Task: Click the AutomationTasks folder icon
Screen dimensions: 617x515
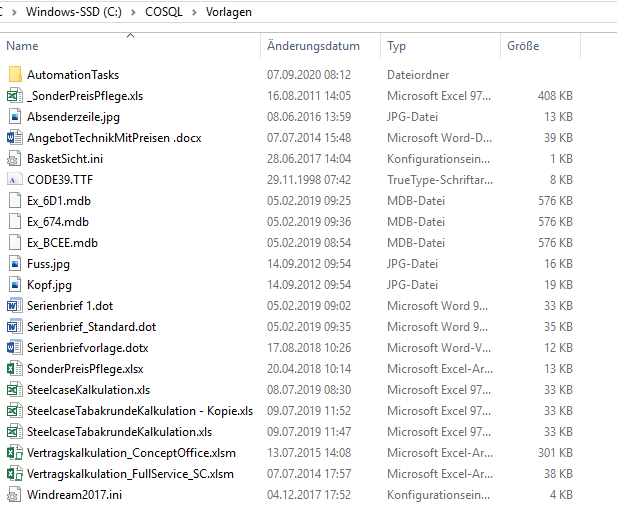Action: pos(14,75)
